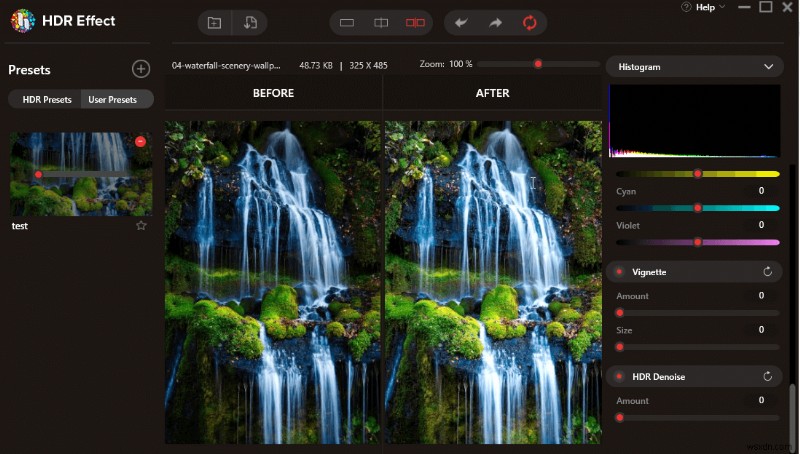Click the save/export image icon

click(x=250, y=23)
